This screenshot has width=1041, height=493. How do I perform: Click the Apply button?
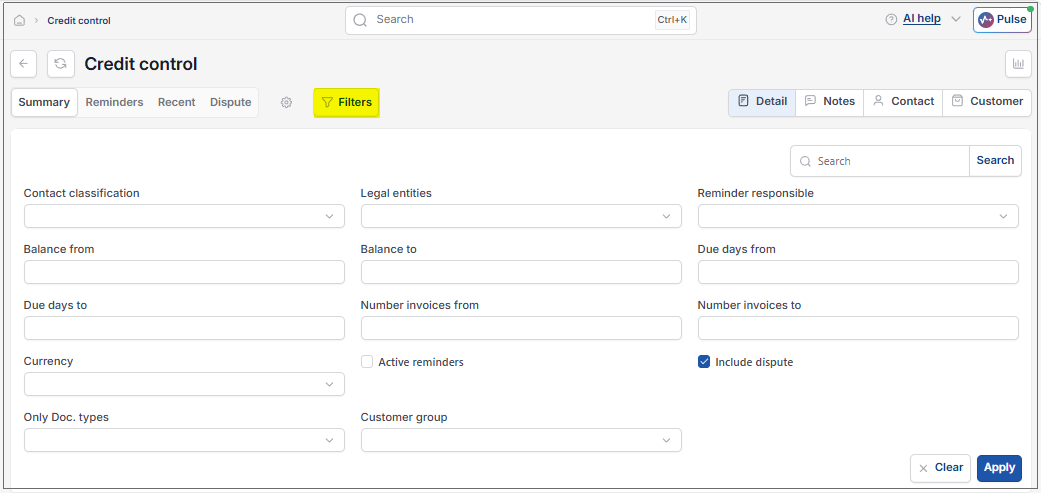[x=999, y=468]
